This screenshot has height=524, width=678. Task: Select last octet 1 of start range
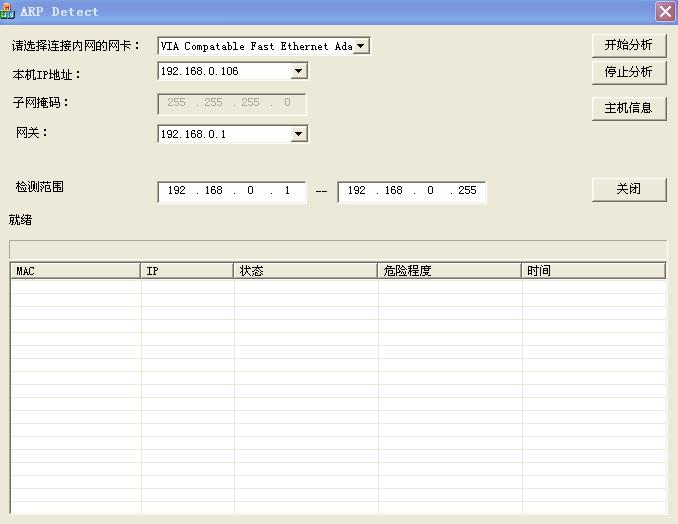point(287,191)
